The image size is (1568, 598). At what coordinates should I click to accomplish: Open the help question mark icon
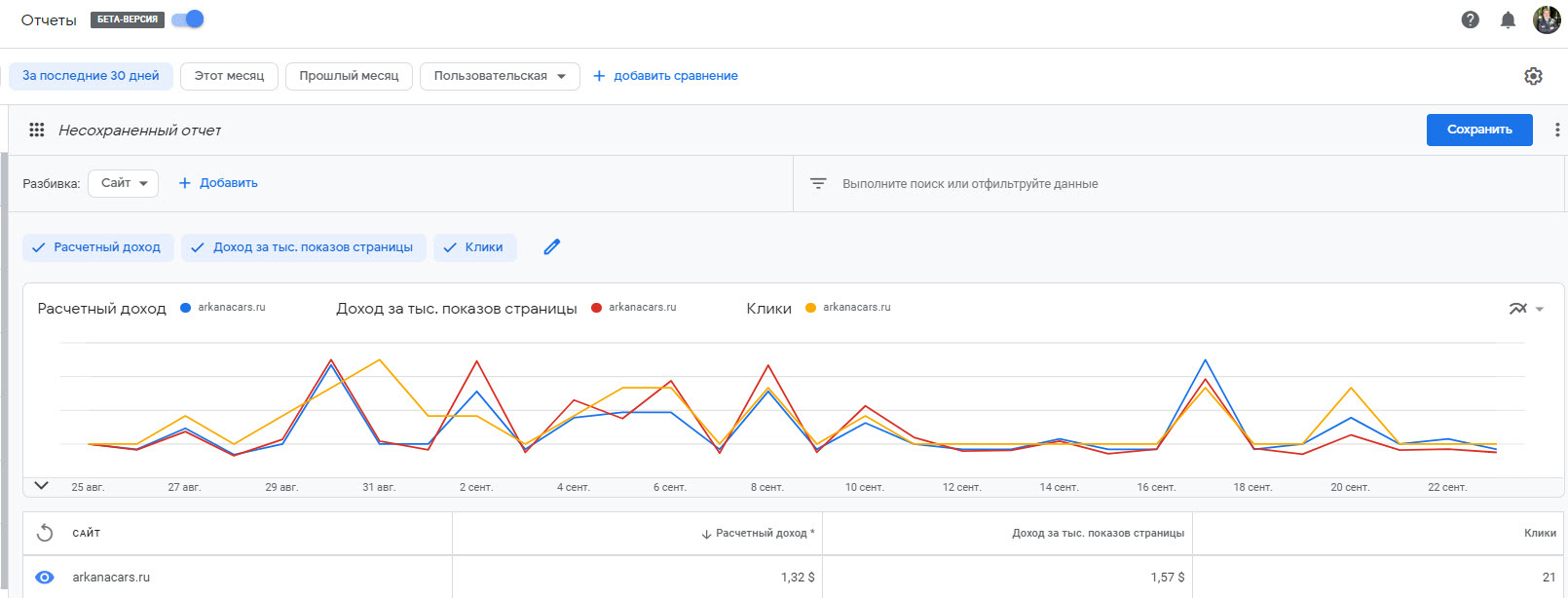1471,19
